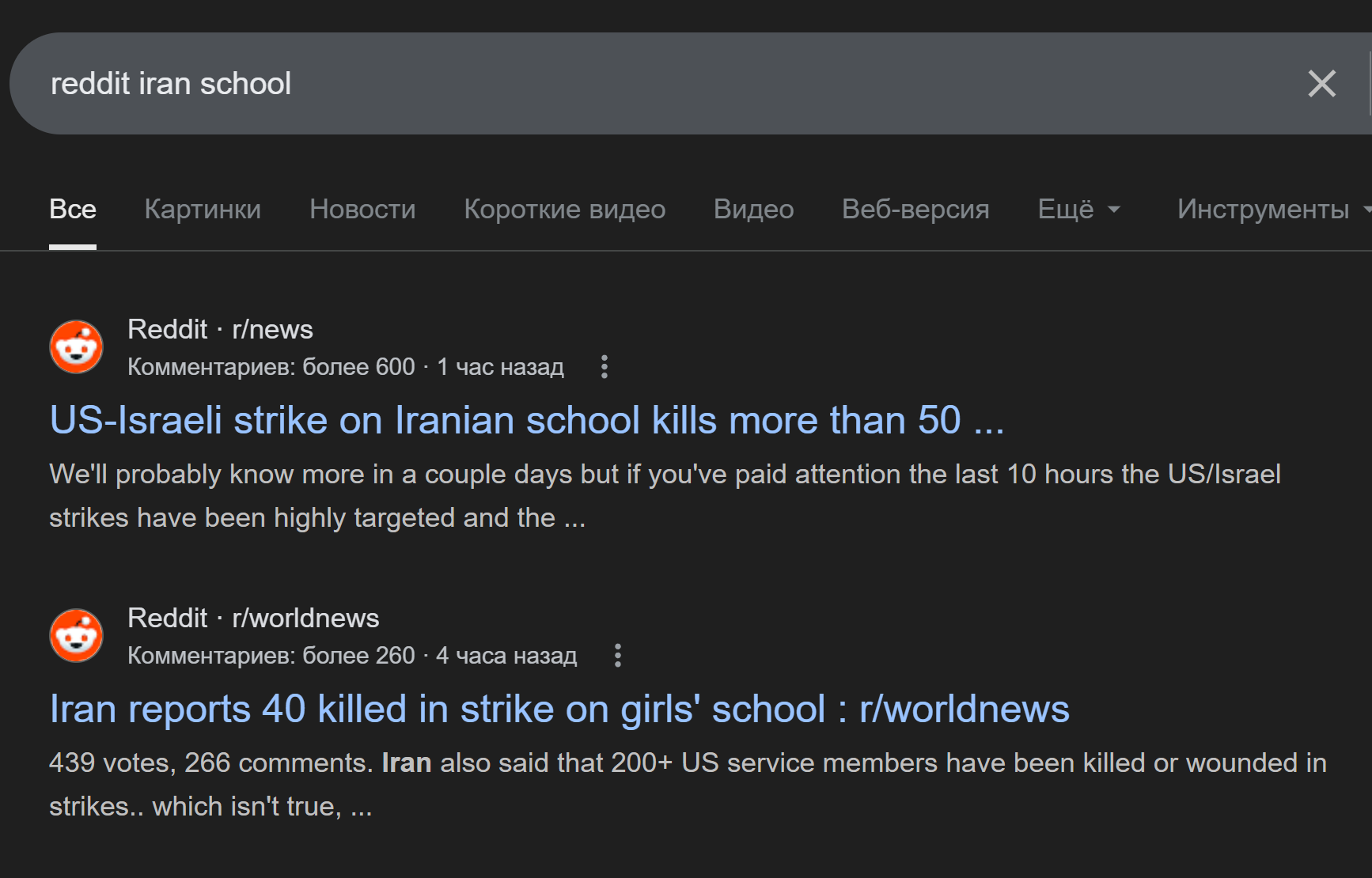1372x878 pixels.
Task: Select the 'Все' search tab
Action: pos(73,209)
